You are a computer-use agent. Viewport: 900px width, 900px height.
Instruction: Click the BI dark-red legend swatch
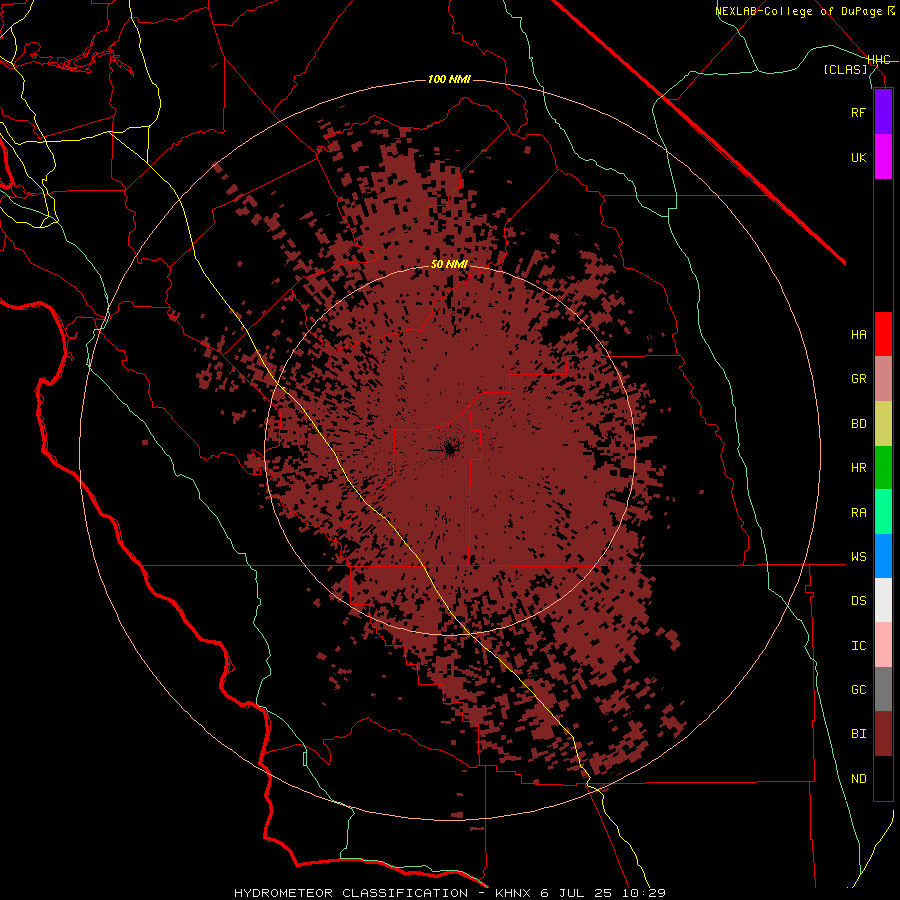pos(883,734)
